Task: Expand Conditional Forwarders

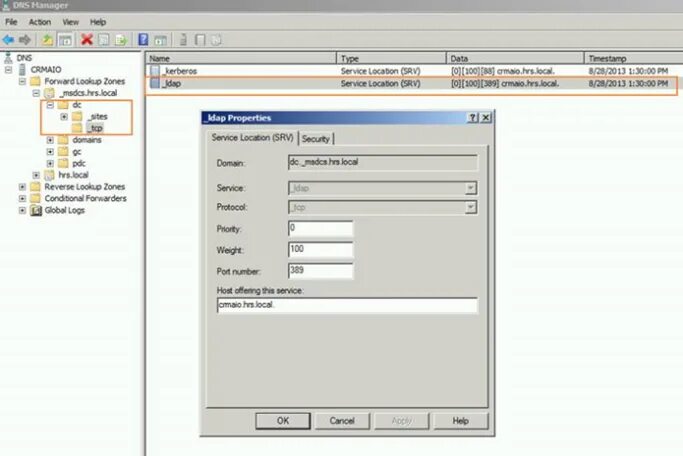Action: 22,199
